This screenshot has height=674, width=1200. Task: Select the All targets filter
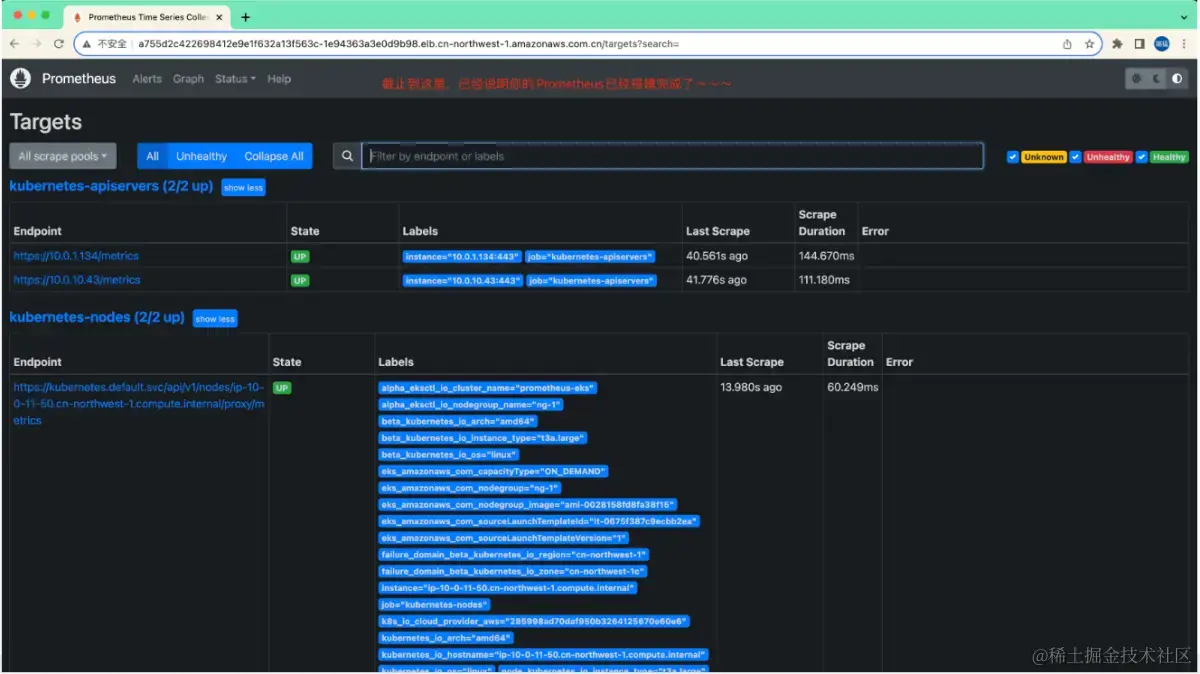pos(152,156)
